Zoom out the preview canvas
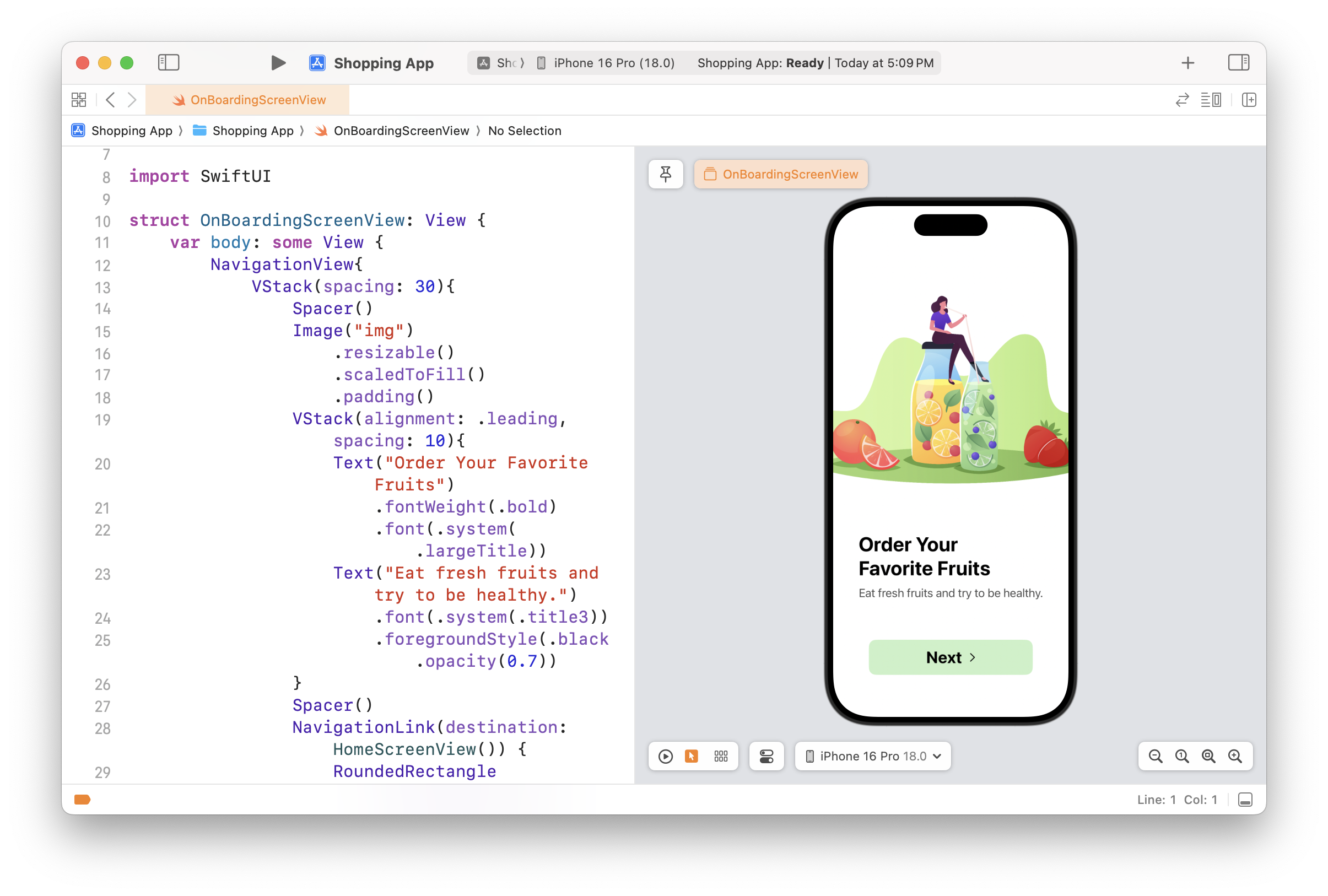The image size is (1328, 896). [x=1156, y=757]
